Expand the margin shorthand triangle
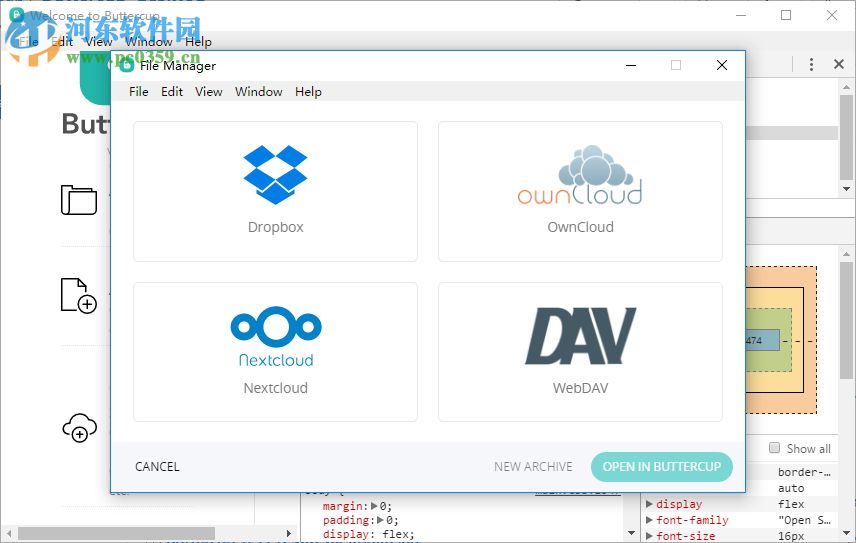This screenshot has height=543, width=856. point(374,506)
